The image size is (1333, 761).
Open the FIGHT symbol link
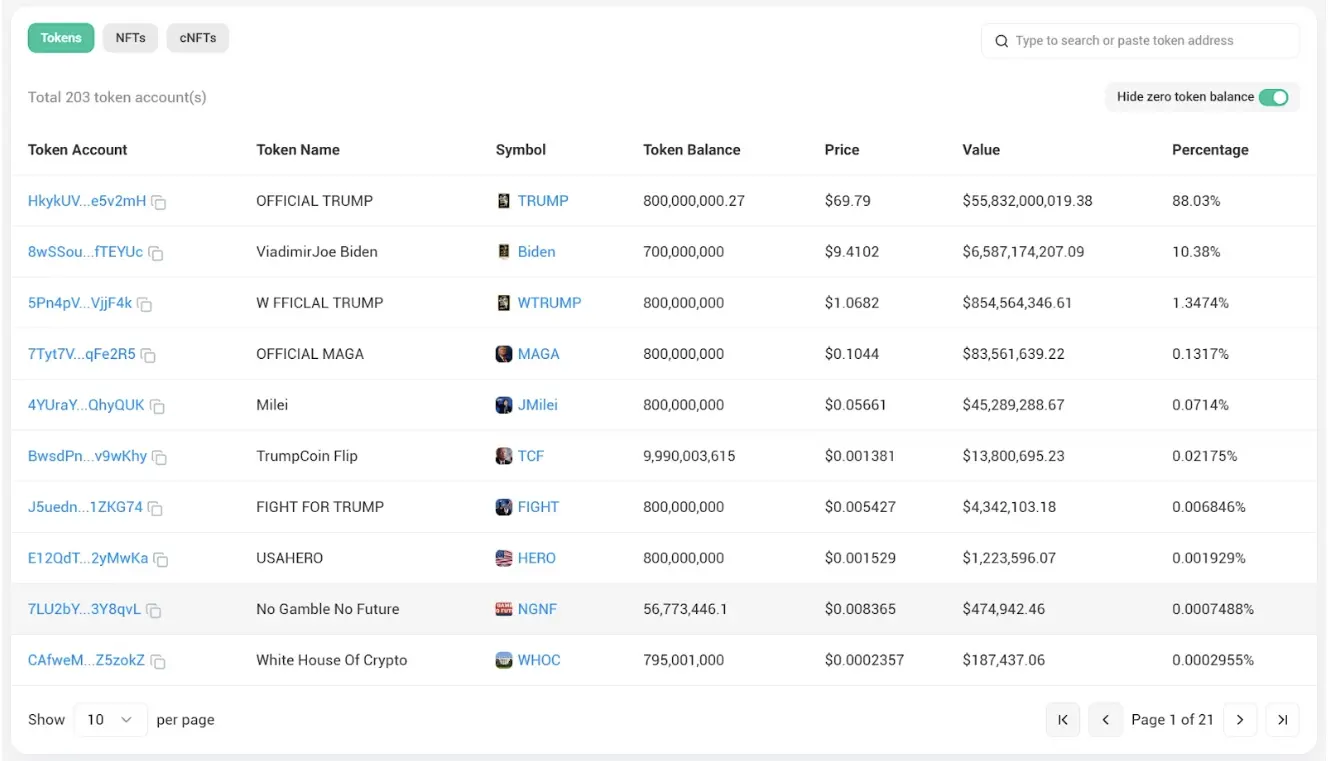pos(538,507)
